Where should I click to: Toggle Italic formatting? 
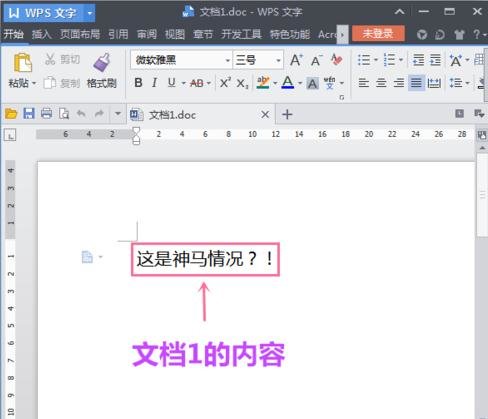coord(154,83)
